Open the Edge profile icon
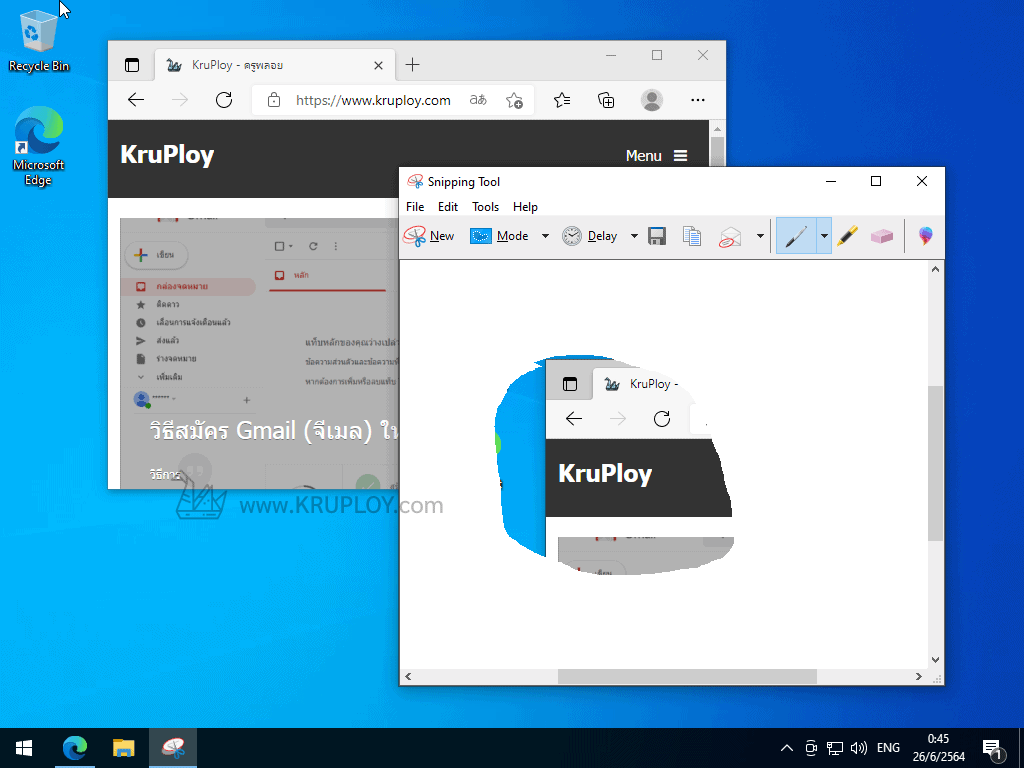Viewport: 1024px width, 768px height. click(x=651, y=100)
